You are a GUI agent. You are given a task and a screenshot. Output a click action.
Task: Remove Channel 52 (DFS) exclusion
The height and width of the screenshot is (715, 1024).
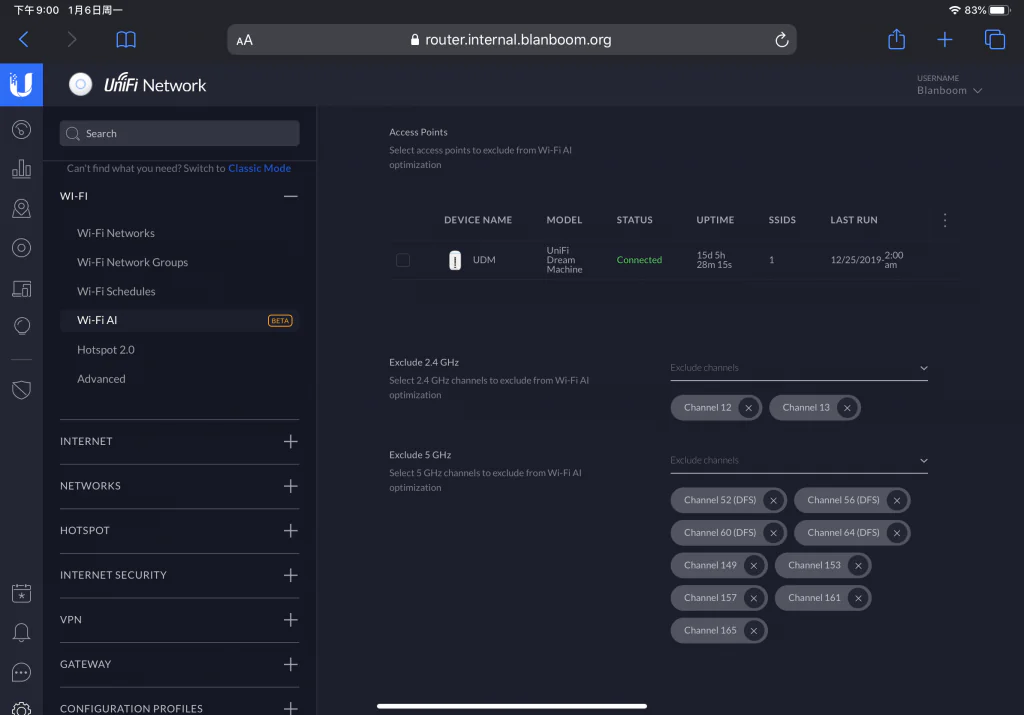(773, 501)
